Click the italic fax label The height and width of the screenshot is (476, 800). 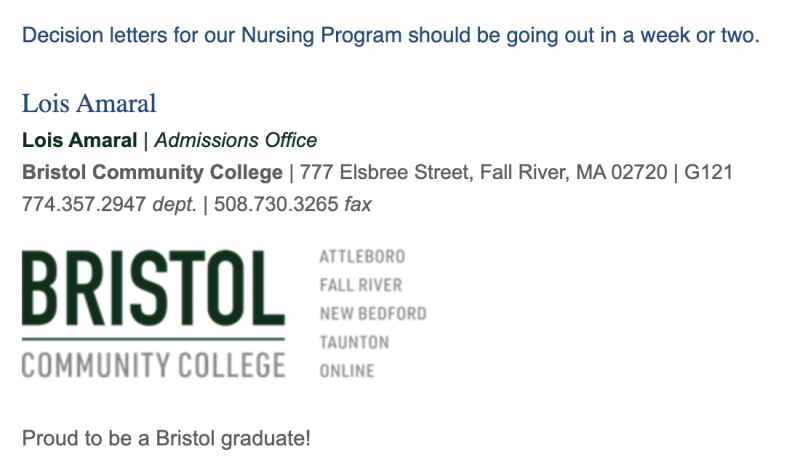(358, 205)
